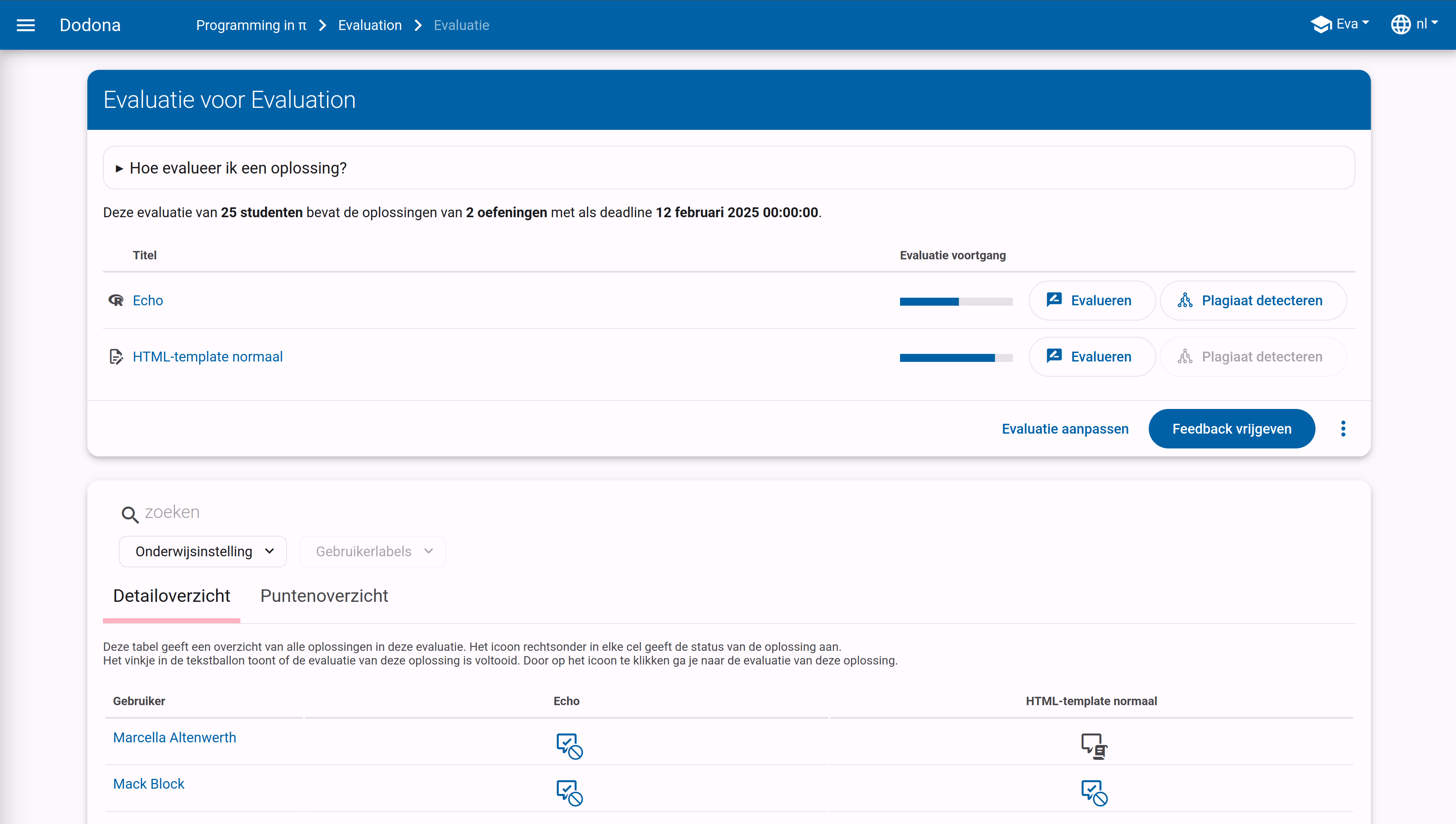Open the Gebruikerlabels filter dropdown
This screenshot has width=1456, height=824.
tap(372, 551)
